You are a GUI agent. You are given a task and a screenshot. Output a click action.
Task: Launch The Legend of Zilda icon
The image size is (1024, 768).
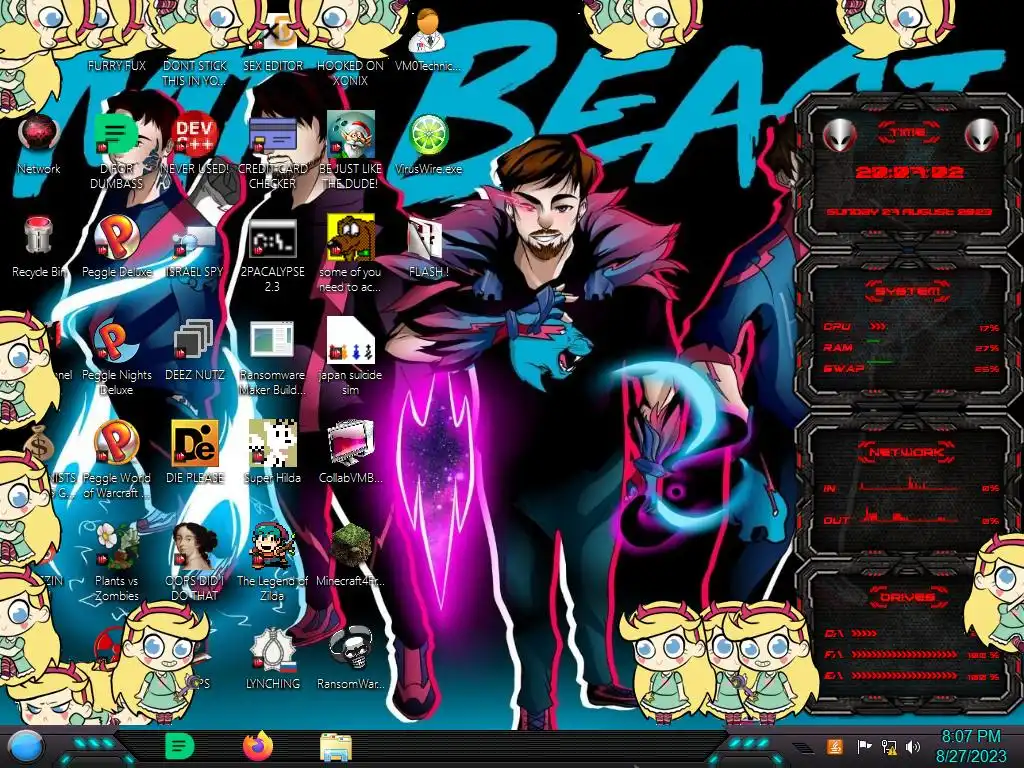click(272, 563)
